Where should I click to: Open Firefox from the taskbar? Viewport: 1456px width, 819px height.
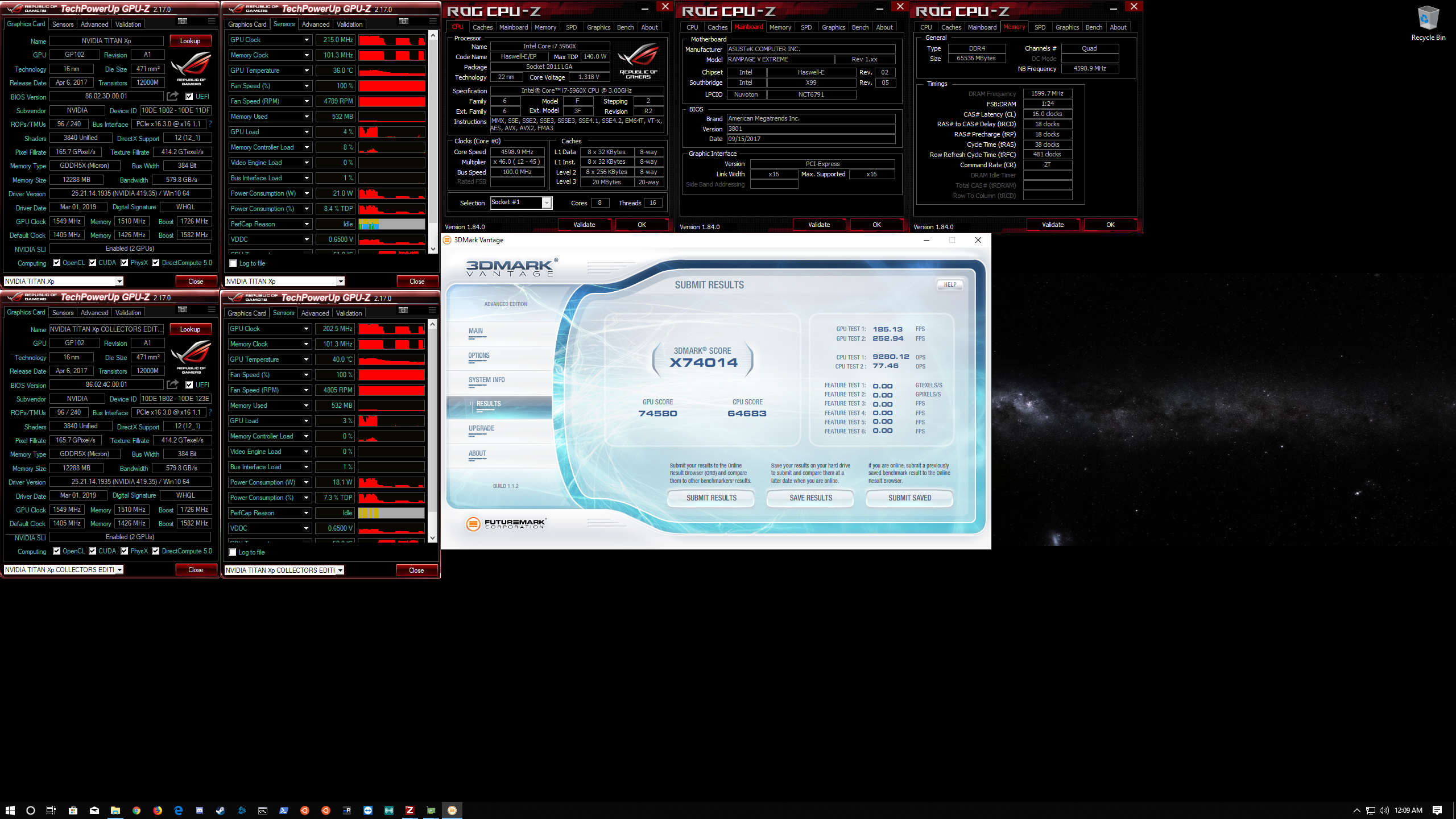[x=158, y=810]
